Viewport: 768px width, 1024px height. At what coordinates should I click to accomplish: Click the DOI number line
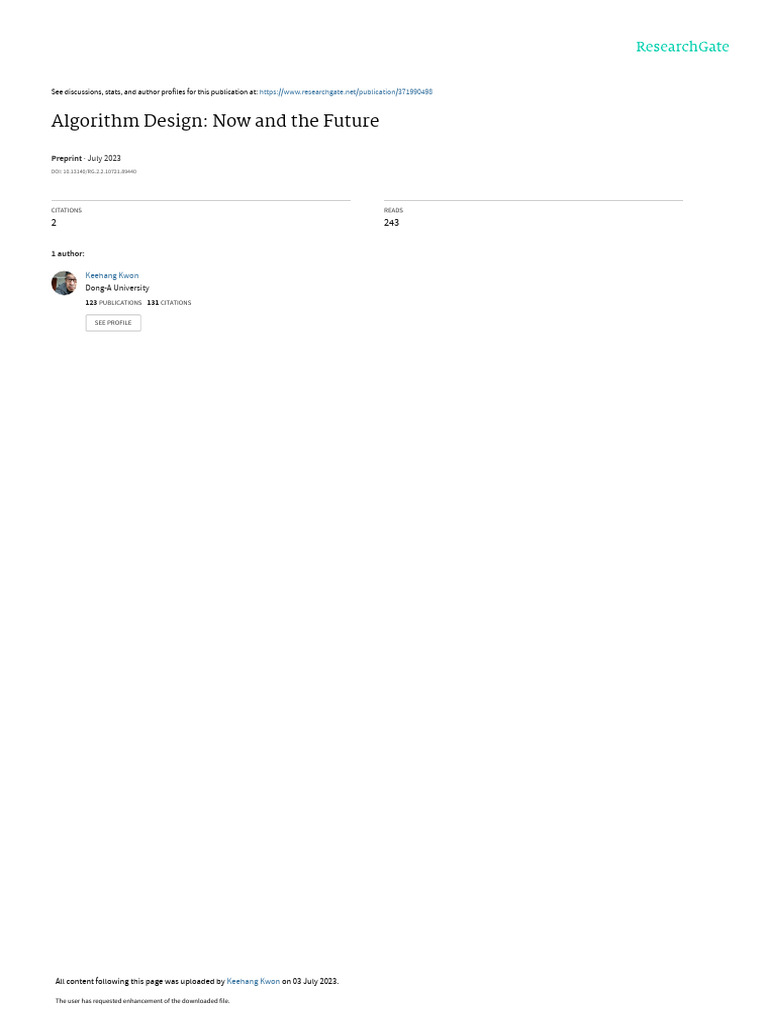[93, 172]
